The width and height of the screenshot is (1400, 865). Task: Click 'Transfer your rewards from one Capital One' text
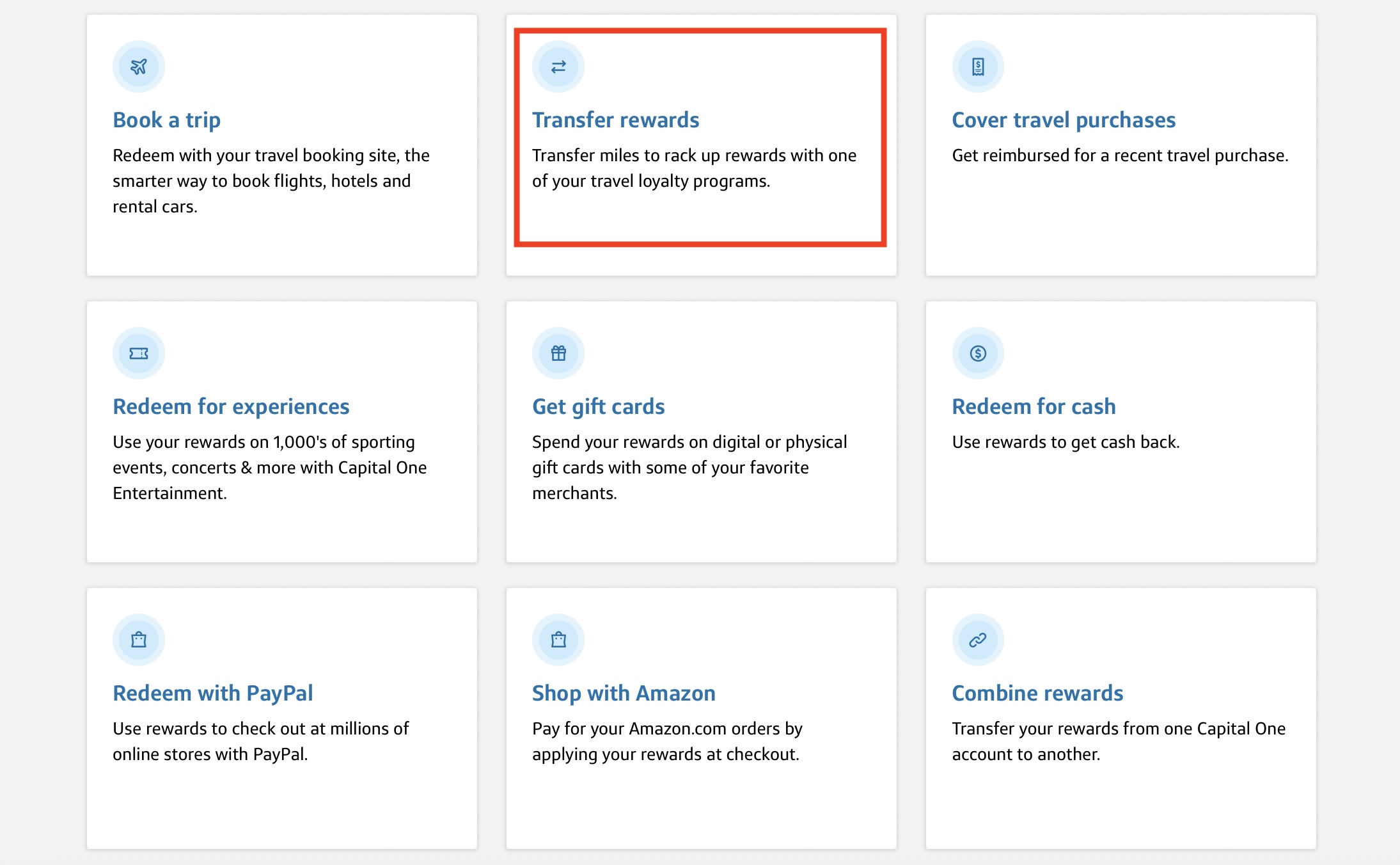(x=1119, y=742)
